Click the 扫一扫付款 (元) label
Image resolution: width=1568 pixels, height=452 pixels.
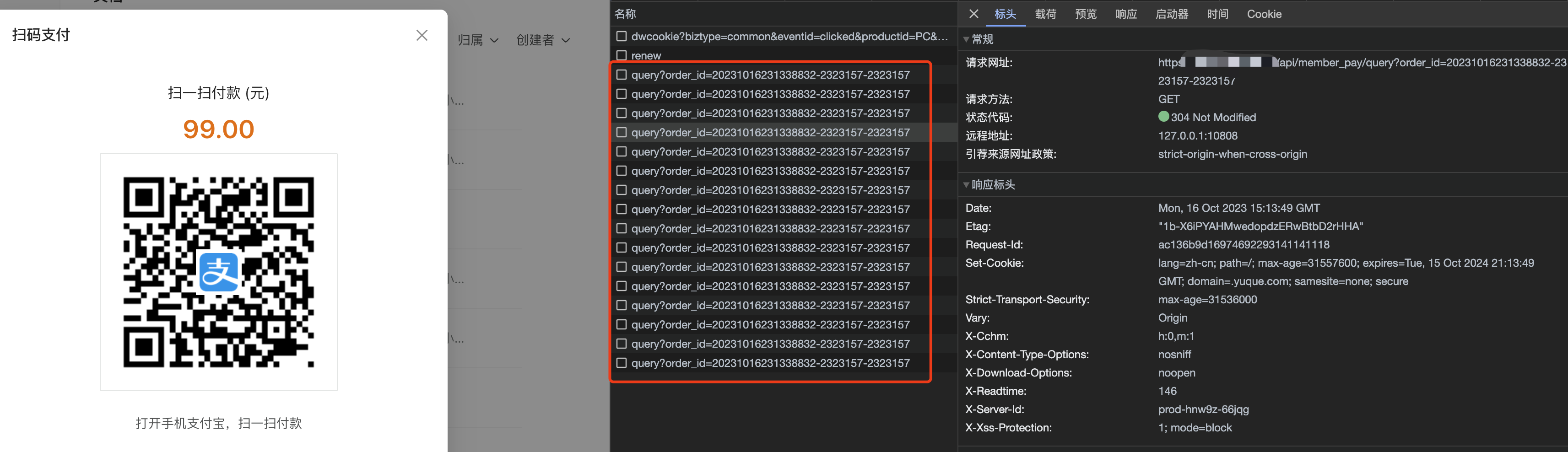(218, 92)
